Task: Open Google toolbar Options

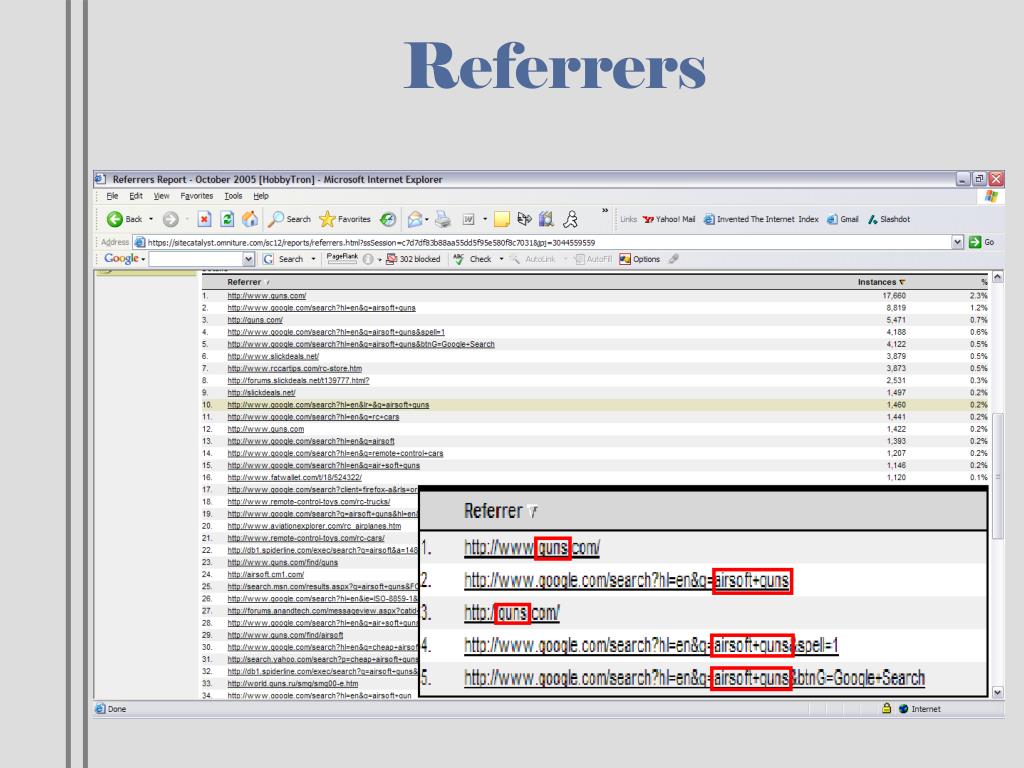Action: (x=639, y=259)
